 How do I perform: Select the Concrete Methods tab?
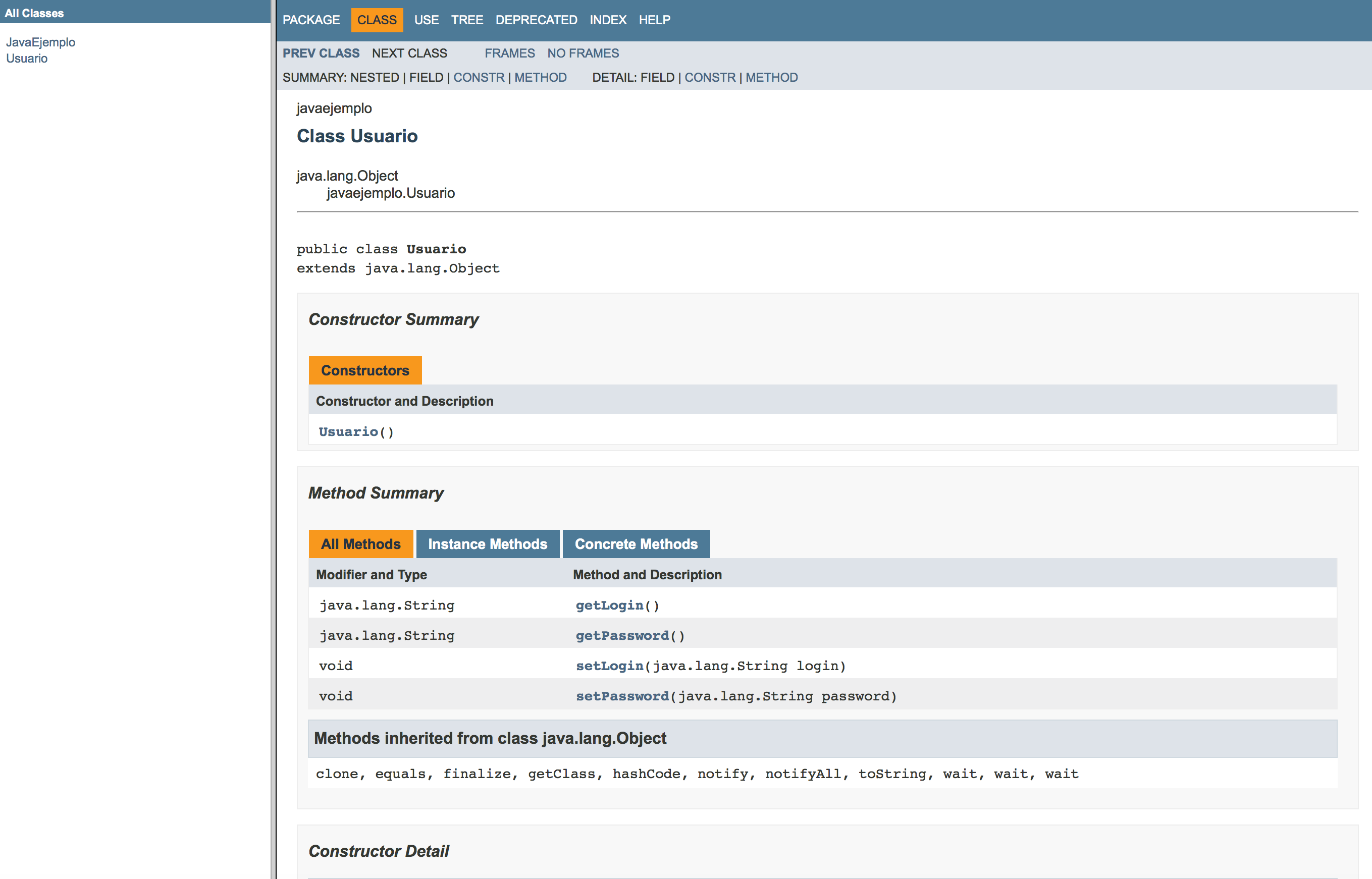(x=636, y=543)
